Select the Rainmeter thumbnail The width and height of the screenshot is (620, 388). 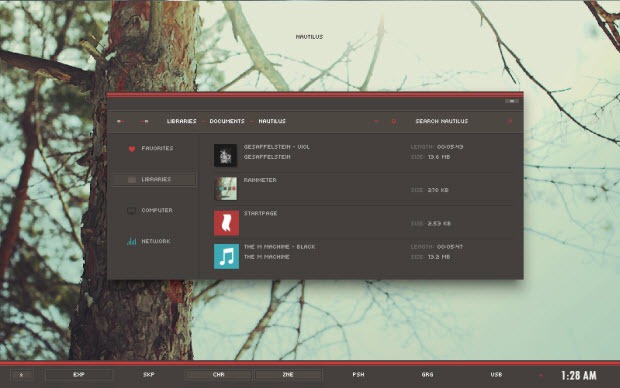226,189
